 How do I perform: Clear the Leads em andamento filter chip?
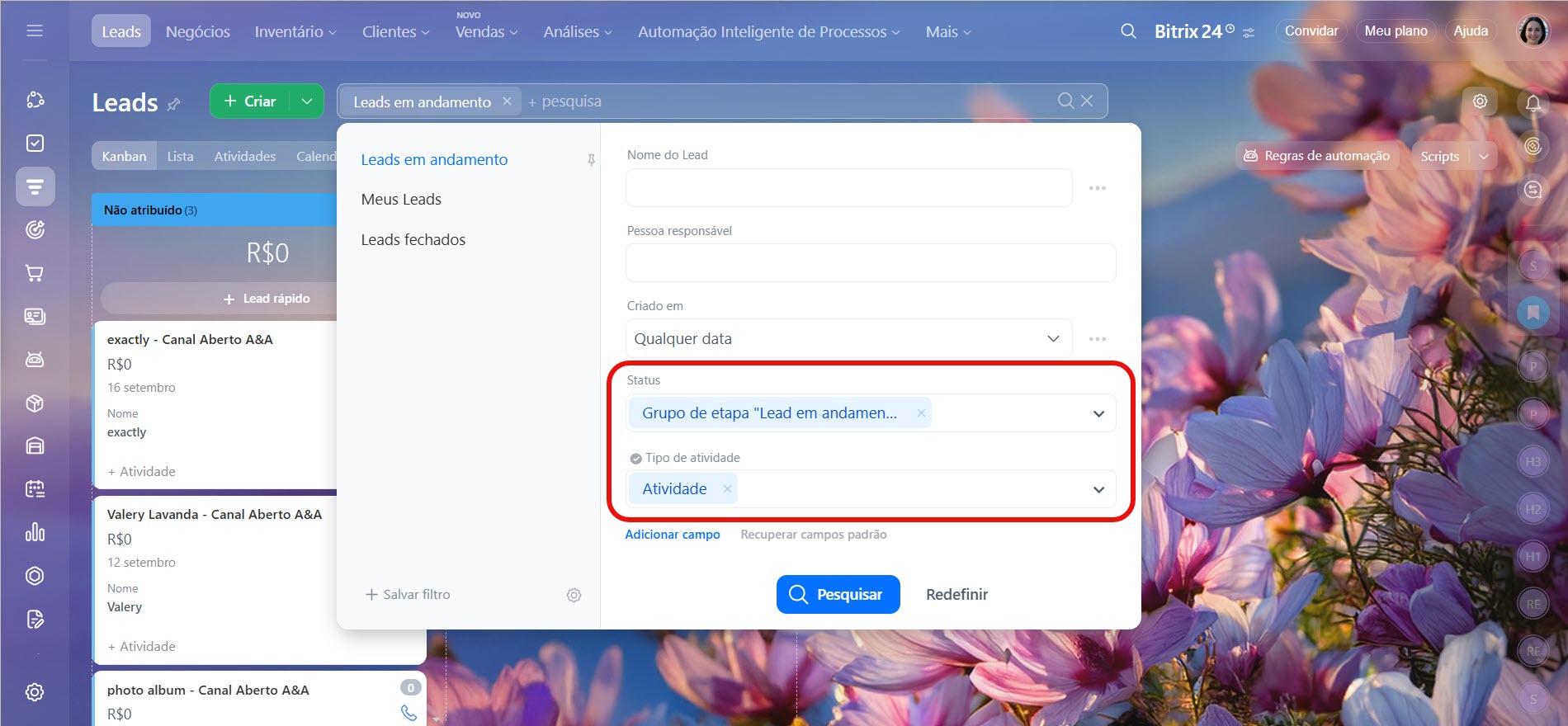coord(507,101)
